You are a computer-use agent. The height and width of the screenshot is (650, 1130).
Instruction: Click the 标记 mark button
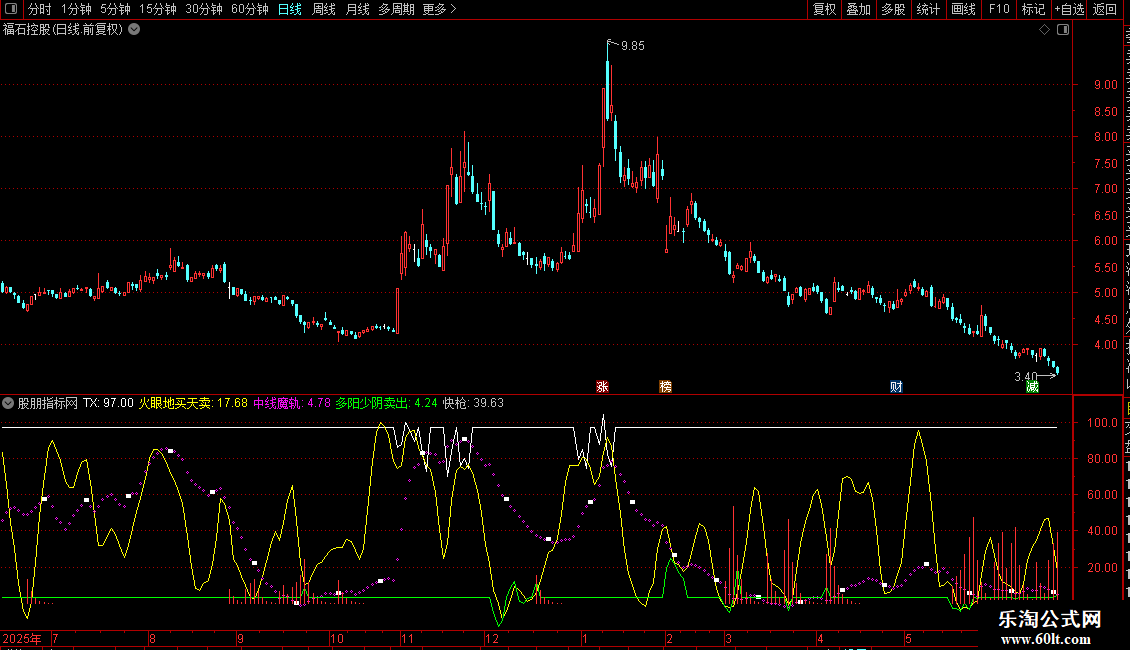click(1033, 9)
